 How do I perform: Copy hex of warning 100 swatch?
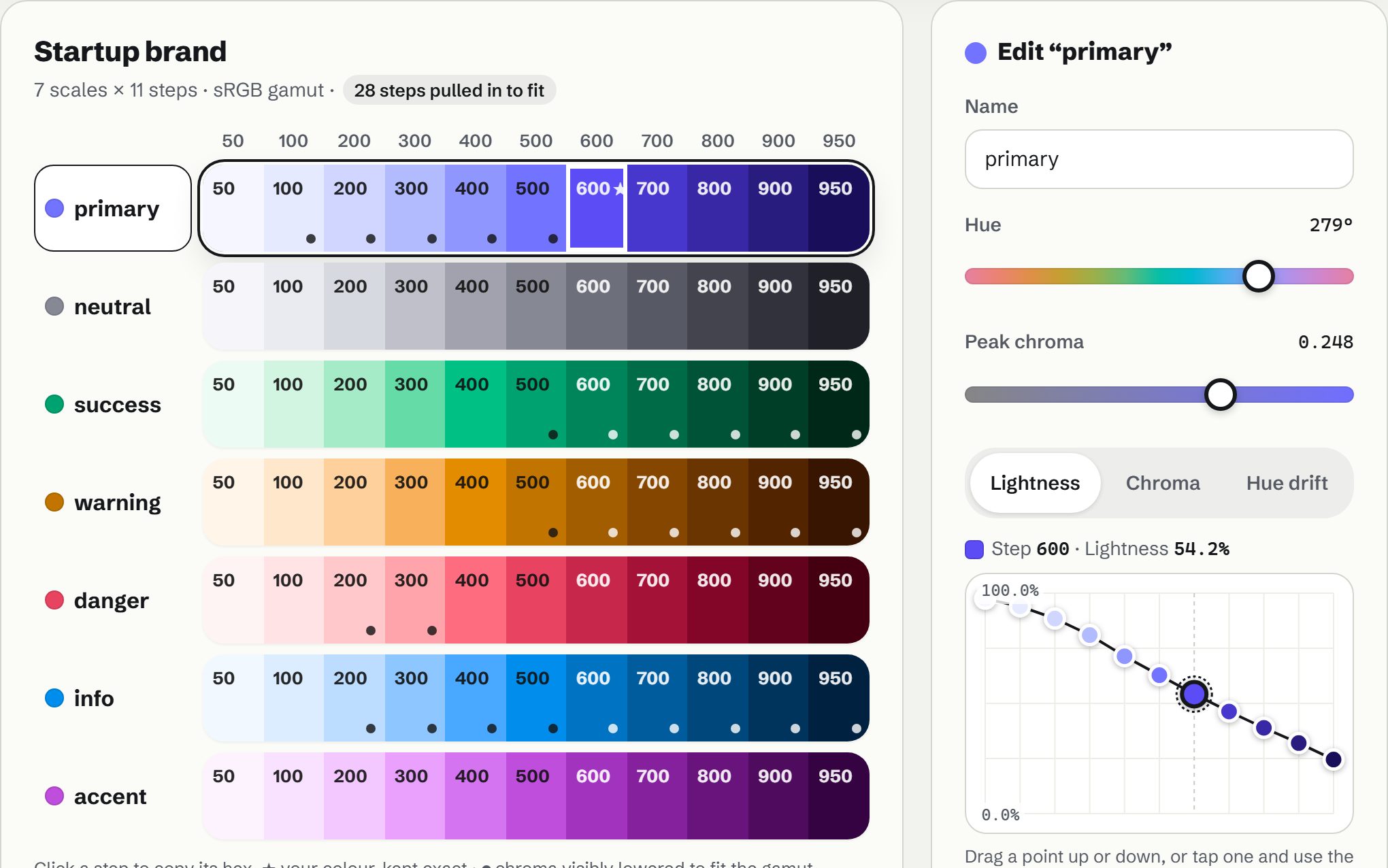[294, 502]
